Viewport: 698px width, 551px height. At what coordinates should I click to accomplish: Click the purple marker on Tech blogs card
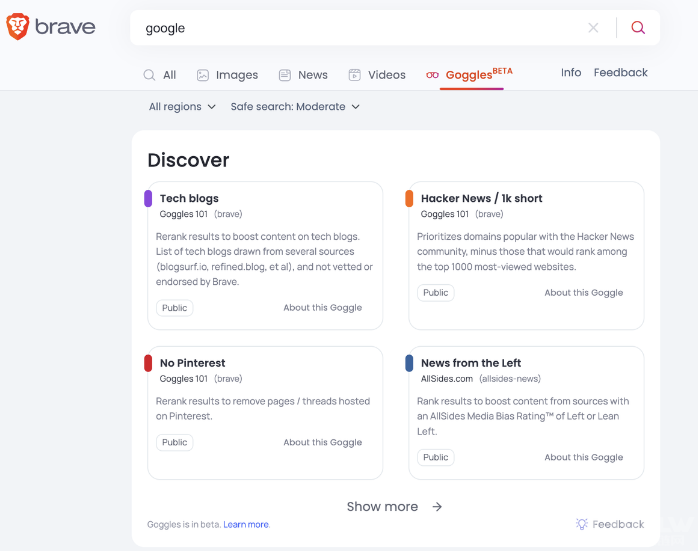[148, 199]
